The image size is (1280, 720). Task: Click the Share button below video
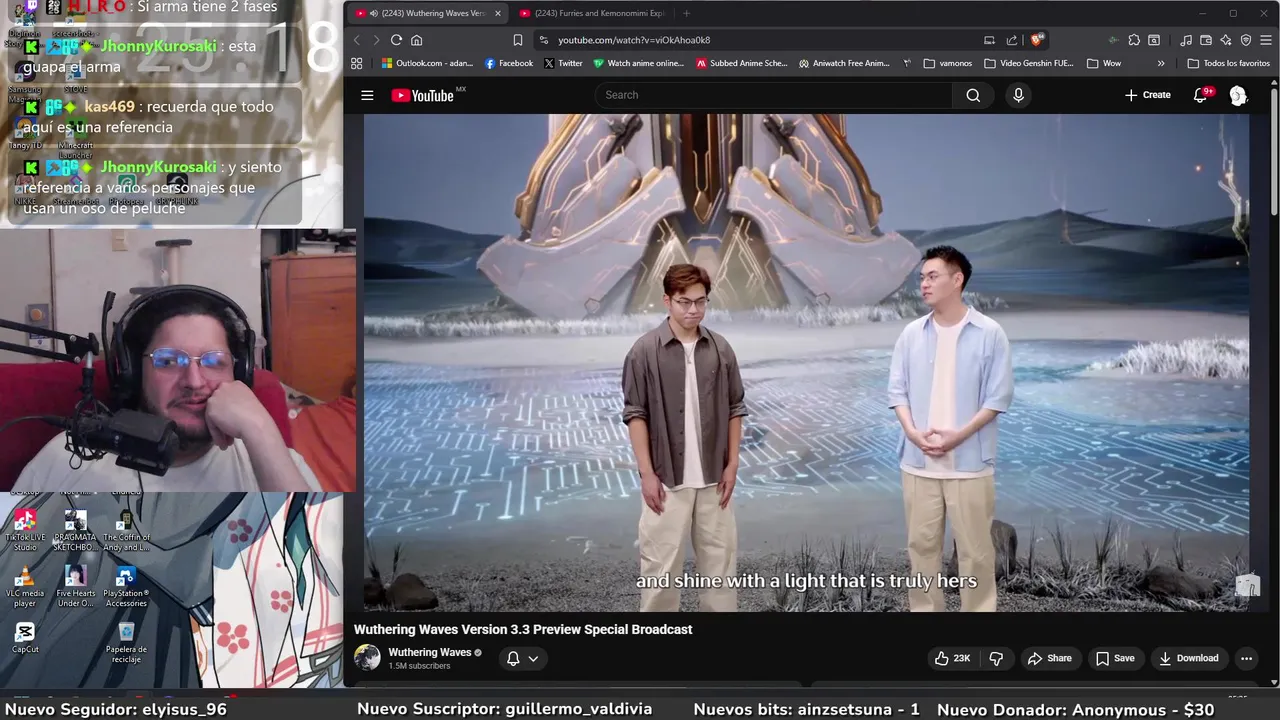[x=1049, y=658]
